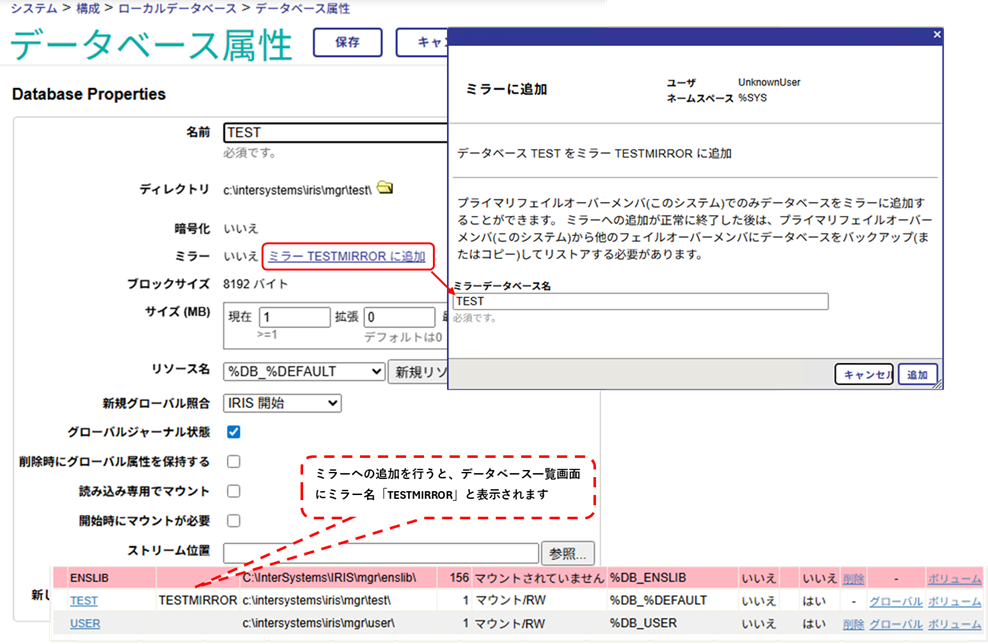988x644 pixels.
Task: Click ミラー TESTMIRROR に追加 link
Action: point(346,257)
